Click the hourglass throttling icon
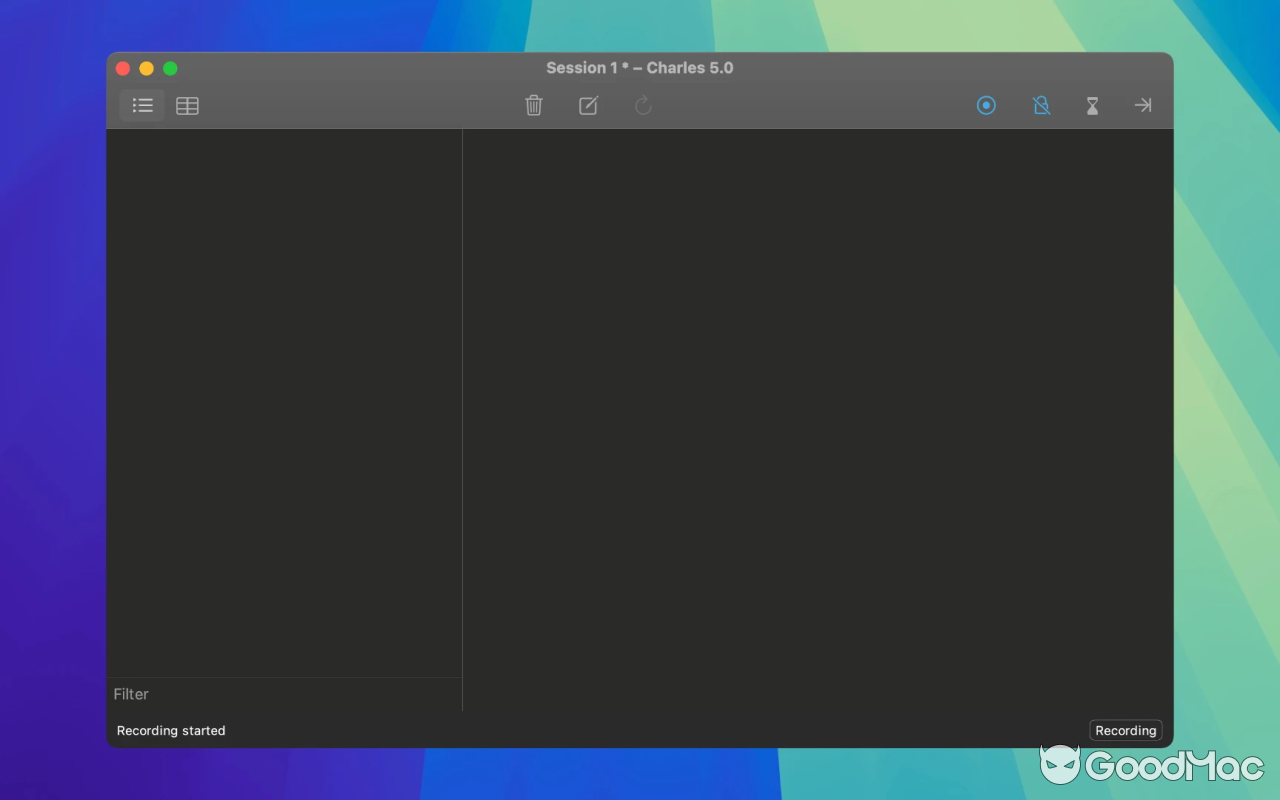This screenshot has width=1280, height=800. pyautogui.click(x=1092, y=105)
